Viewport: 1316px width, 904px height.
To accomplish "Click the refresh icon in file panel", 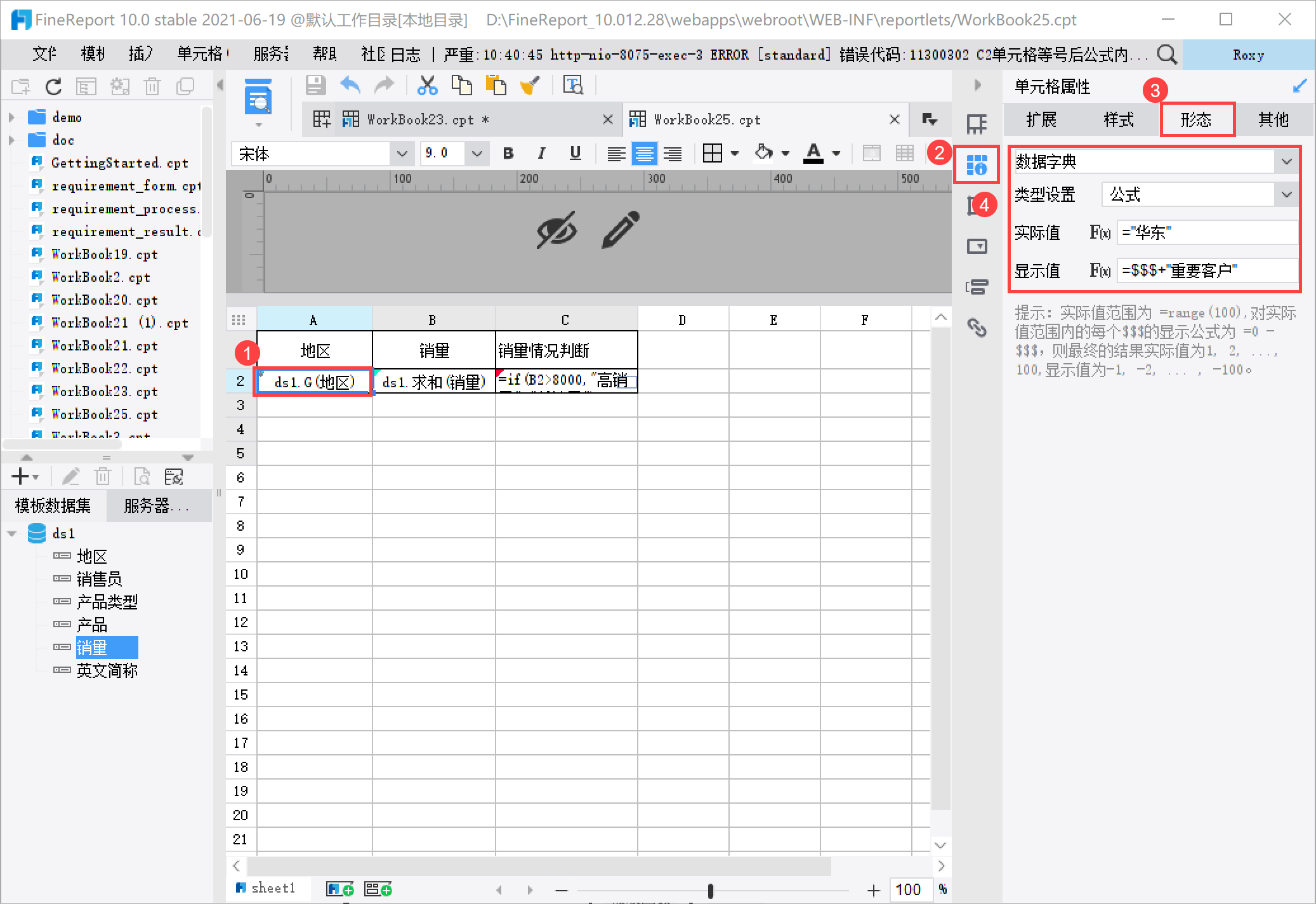I will pos(53,86).
